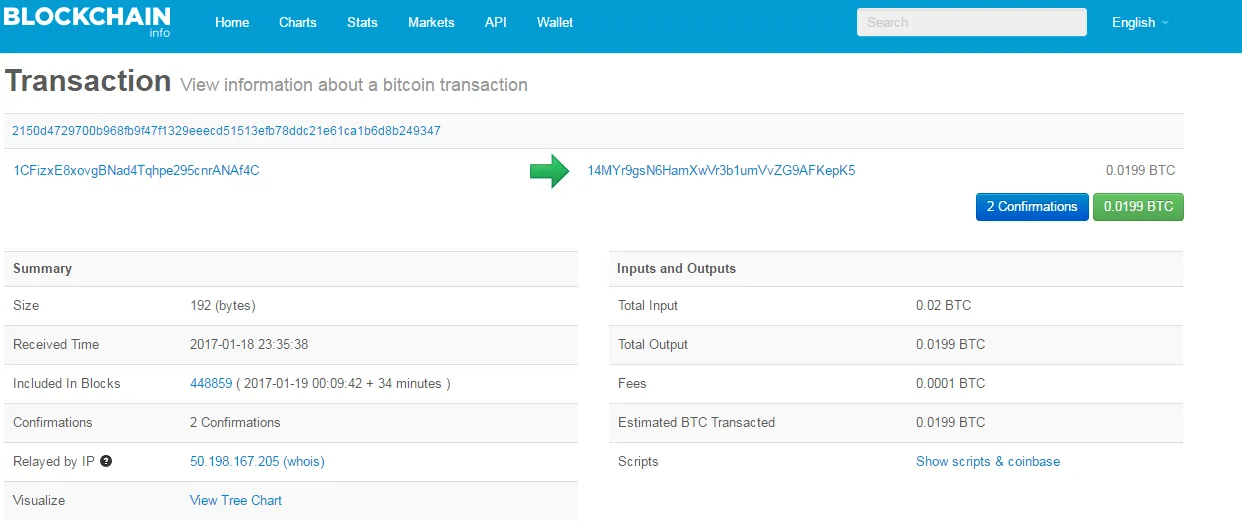Click the green transaction arrow icon
This screenshot has width=1242, height=526.
pos(549,171)
